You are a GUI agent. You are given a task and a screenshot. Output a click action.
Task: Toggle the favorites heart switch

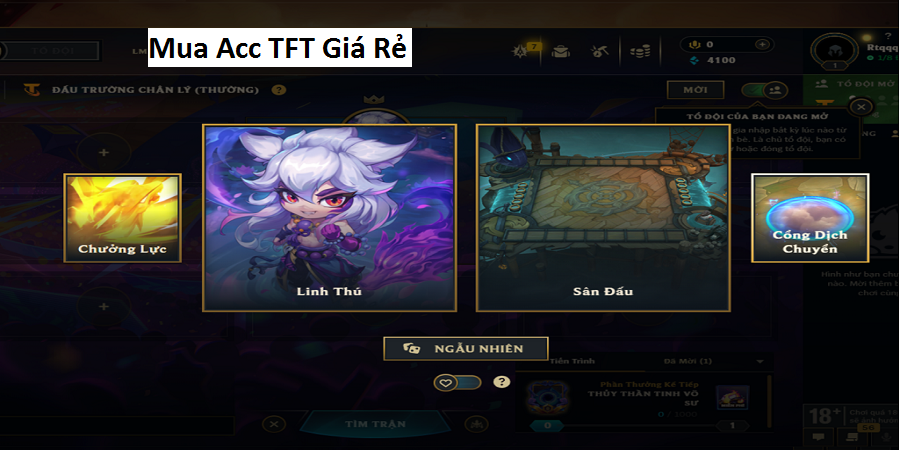pos(457,382)
